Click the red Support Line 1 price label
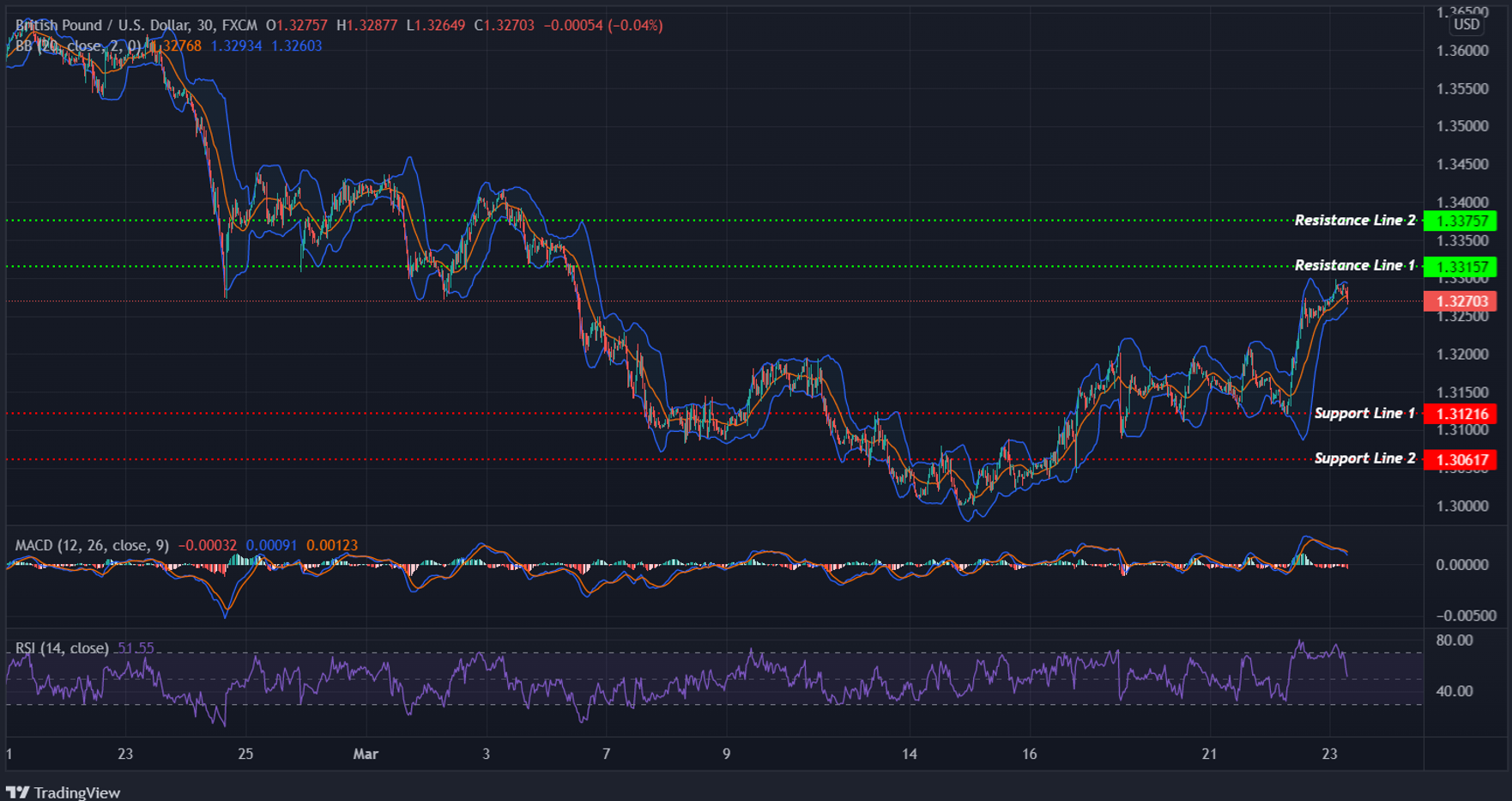1512x801 pixels. 1462,413
